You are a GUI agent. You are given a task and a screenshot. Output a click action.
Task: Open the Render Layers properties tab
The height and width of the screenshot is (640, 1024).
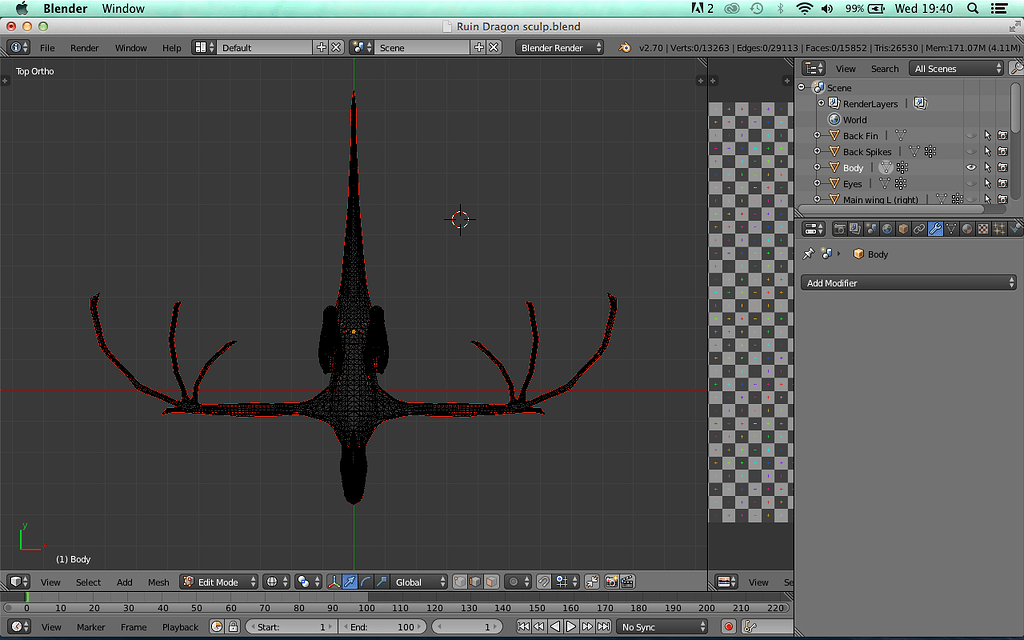(855, 229)
